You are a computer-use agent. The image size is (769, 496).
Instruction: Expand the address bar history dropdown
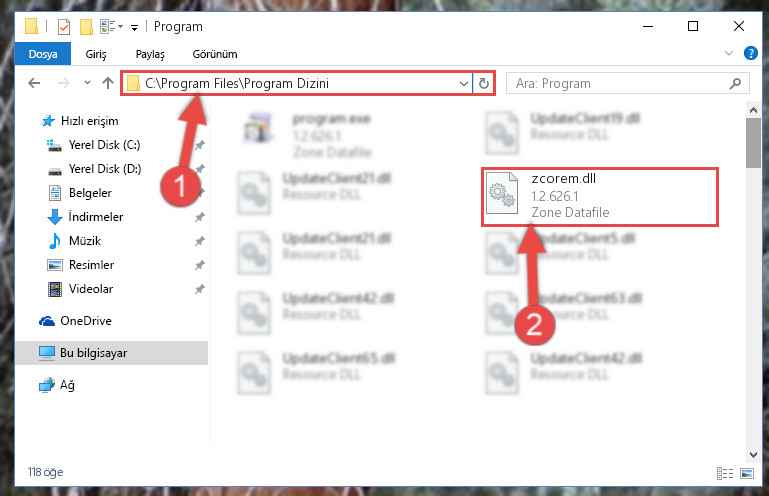pyautogui.click(x=463, y=83)
